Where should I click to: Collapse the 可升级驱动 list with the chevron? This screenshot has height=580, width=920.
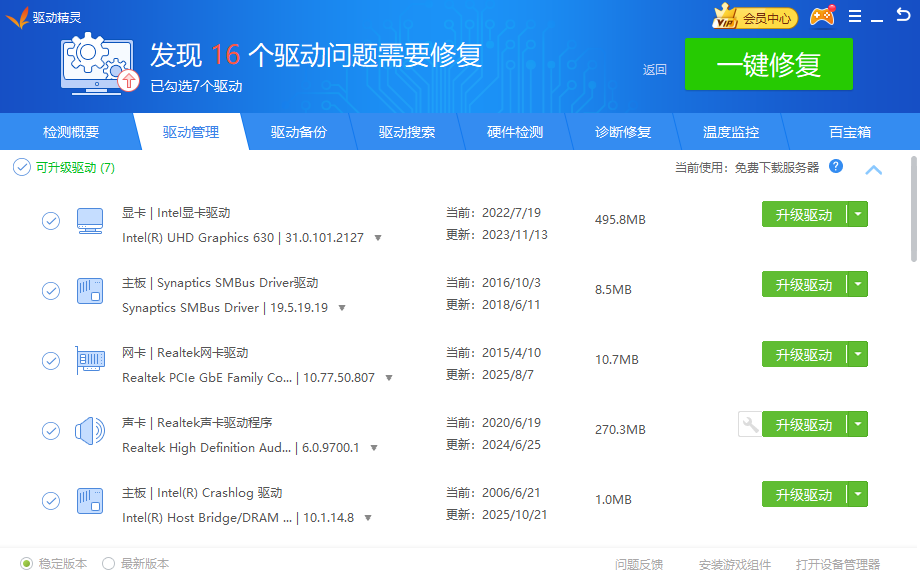pyautogui.click(x=873, y=170)
